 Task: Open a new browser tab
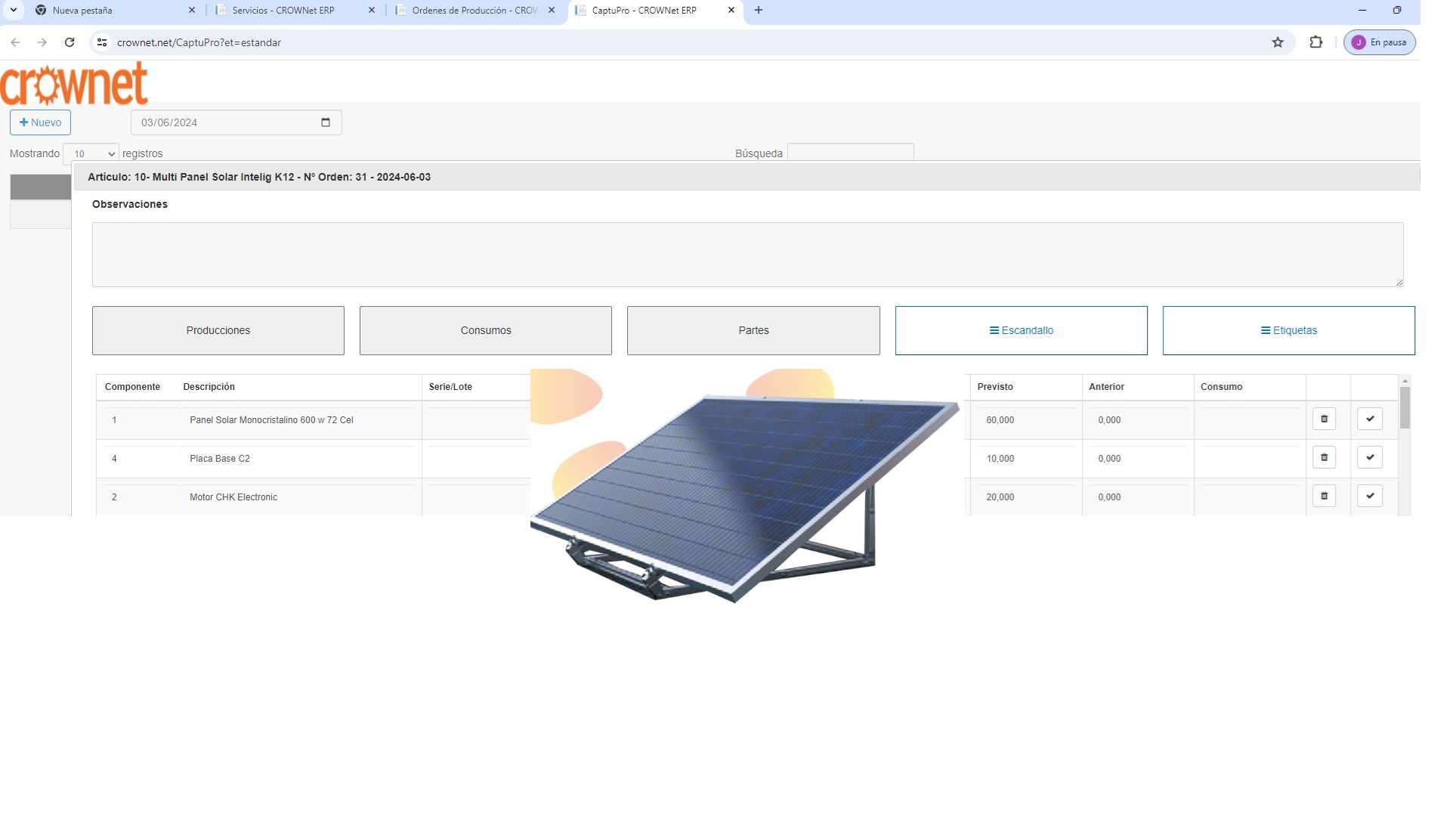pyautogui.click(x=759, y=10)
